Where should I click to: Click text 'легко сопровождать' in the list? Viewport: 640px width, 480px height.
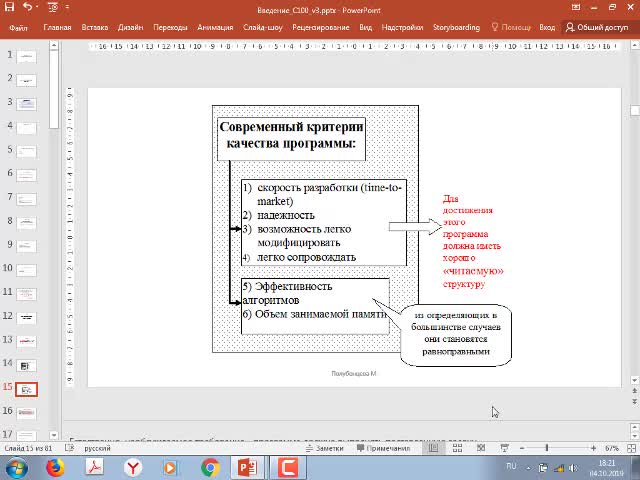tap(306, 257)
